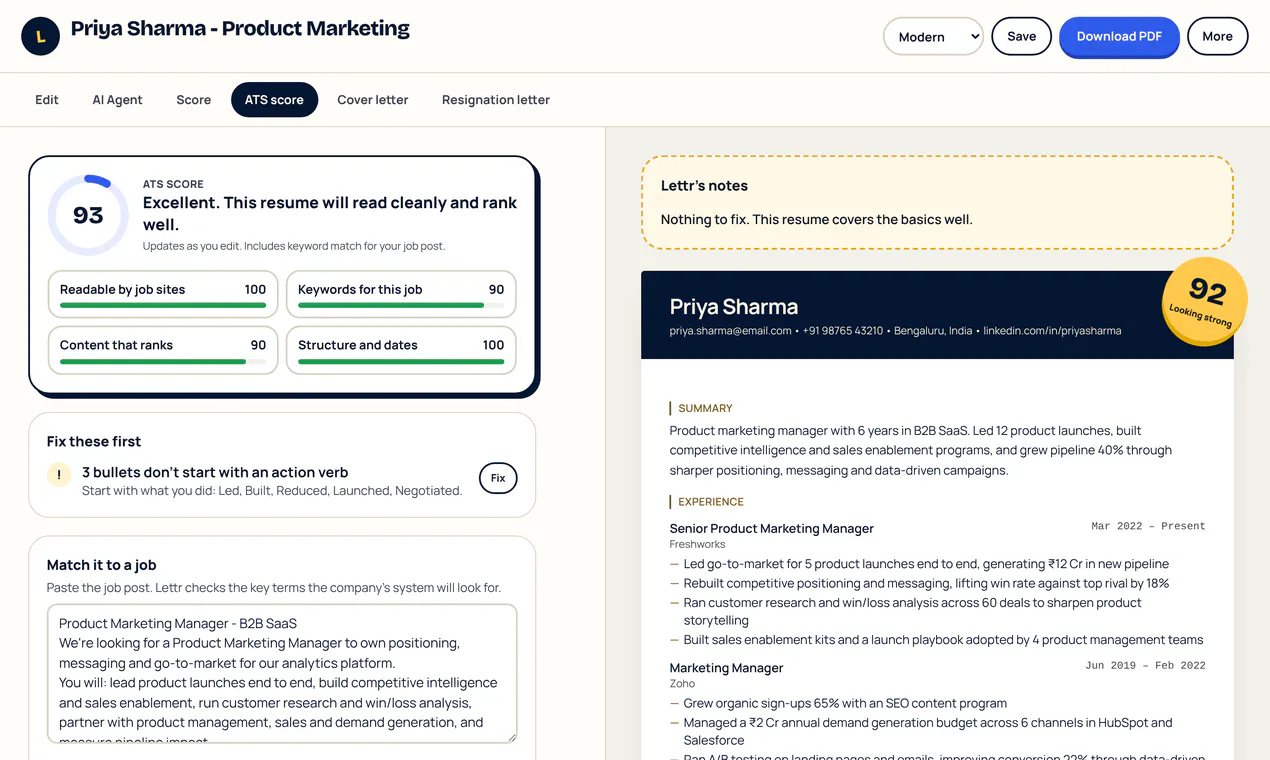Click the yellow 92 Looking strong badge
The image size is (1270, 760).
1204,302
